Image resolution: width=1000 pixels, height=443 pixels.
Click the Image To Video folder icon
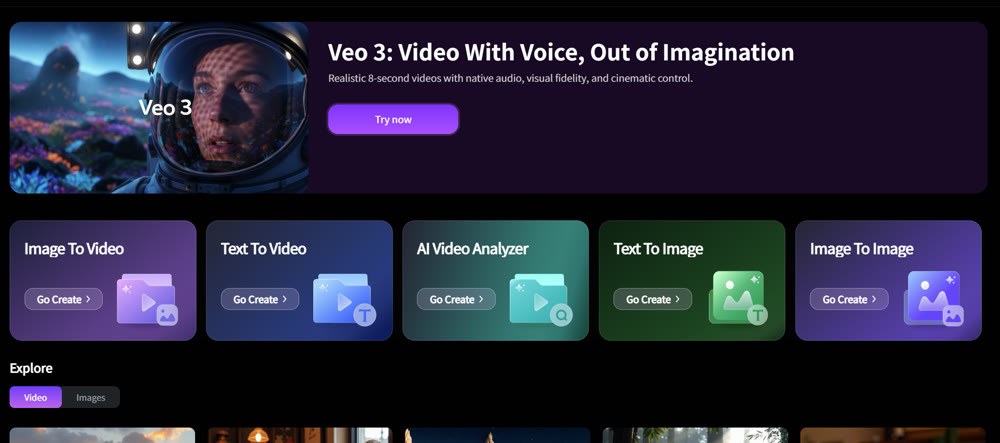pos(147,299)
